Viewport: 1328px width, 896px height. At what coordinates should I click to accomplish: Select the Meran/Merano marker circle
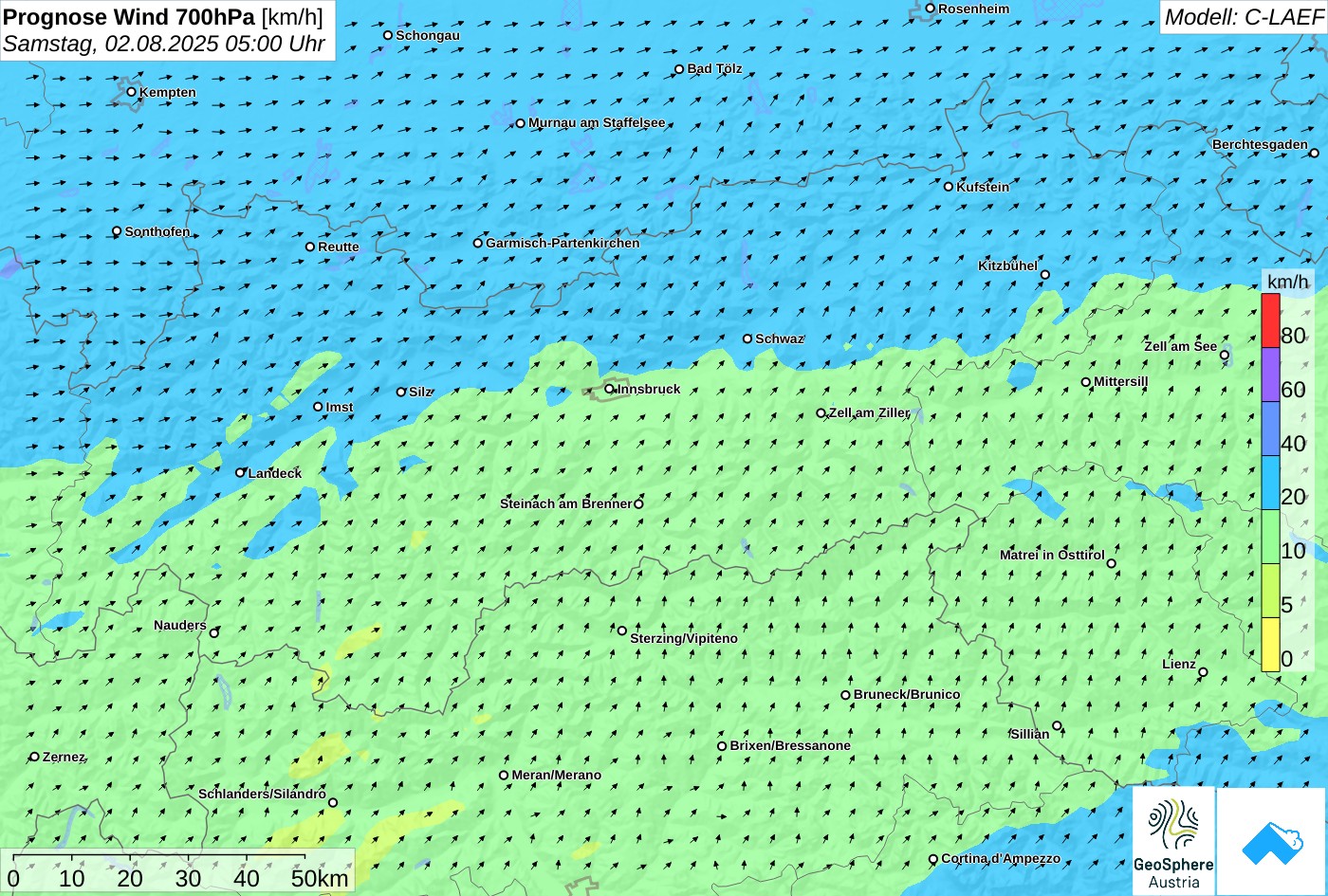click(504, 775)
